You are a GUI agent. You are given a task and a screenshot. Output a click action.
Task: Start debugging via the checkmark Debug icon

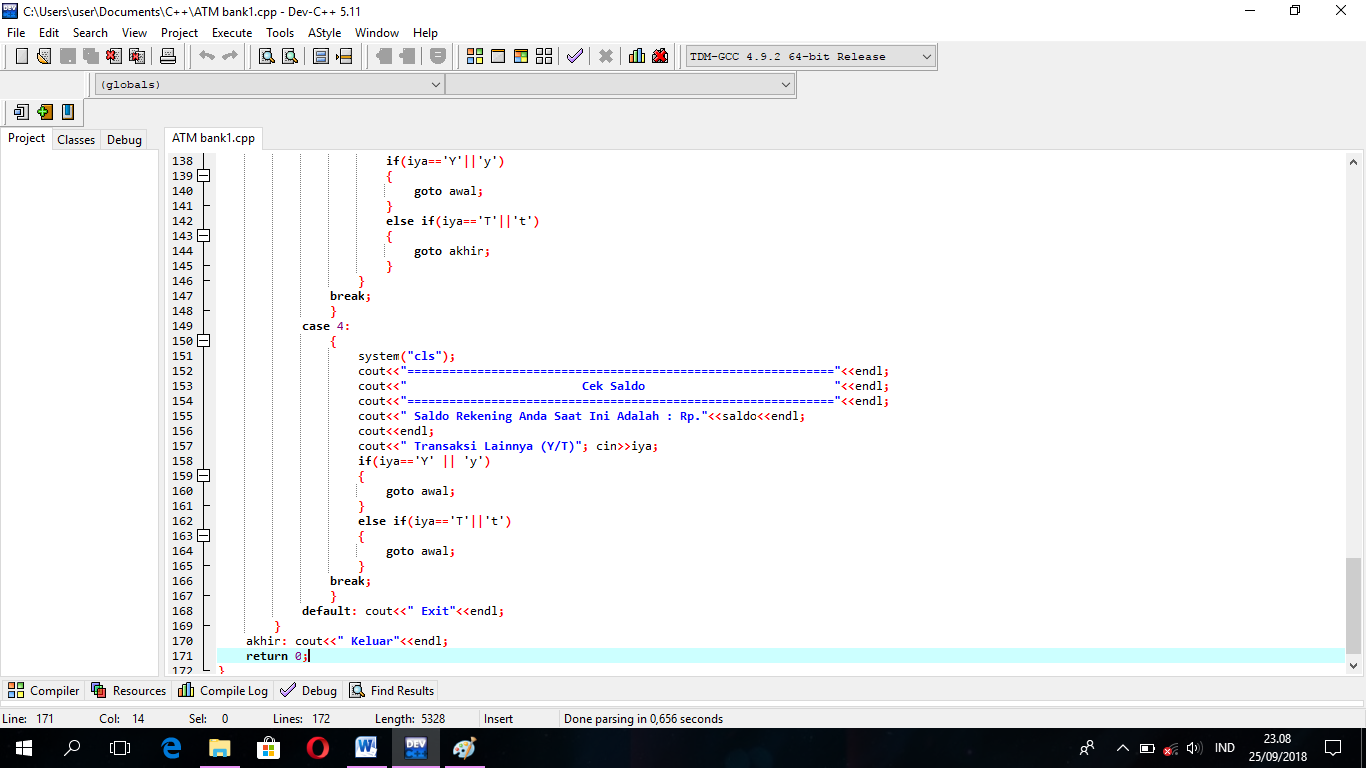(575, 56)
